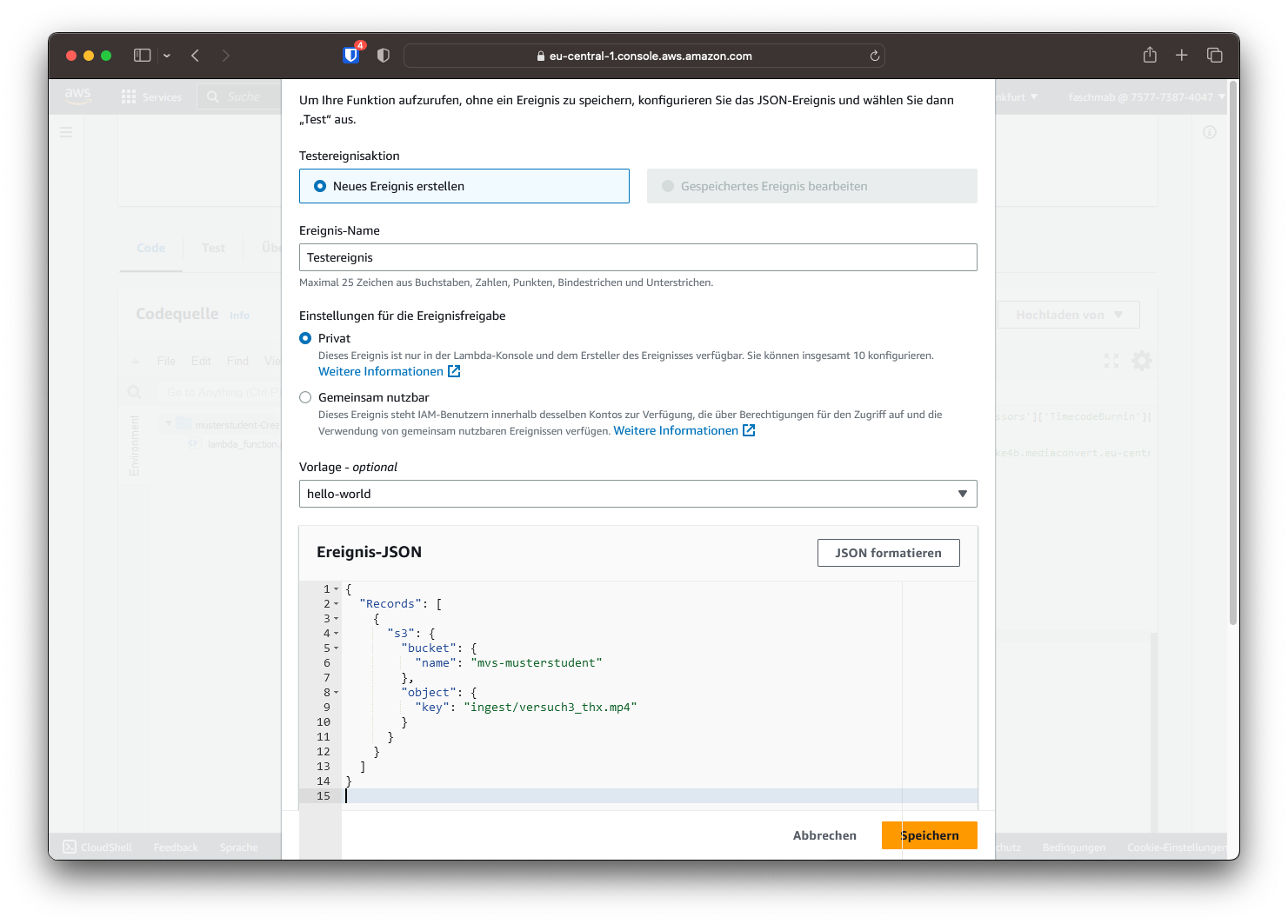Click the Sprache footer link

pyautogui.click(x=239, y=848)
